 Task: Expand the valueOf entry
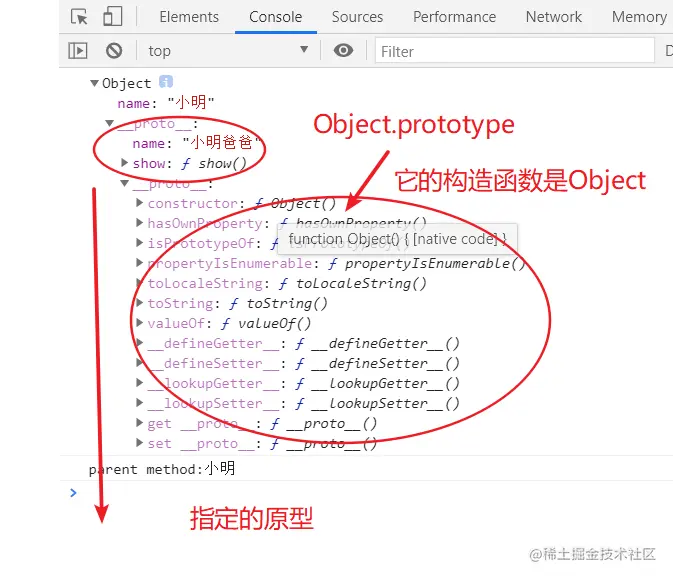pyautogui.click(x=139, y=322)
